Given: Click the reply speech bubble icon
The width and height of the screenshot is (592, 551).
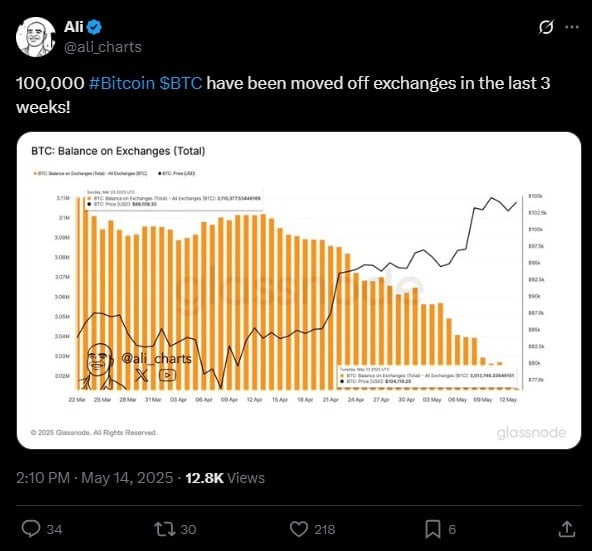Looking at the screenshot, I should point(31,529).
